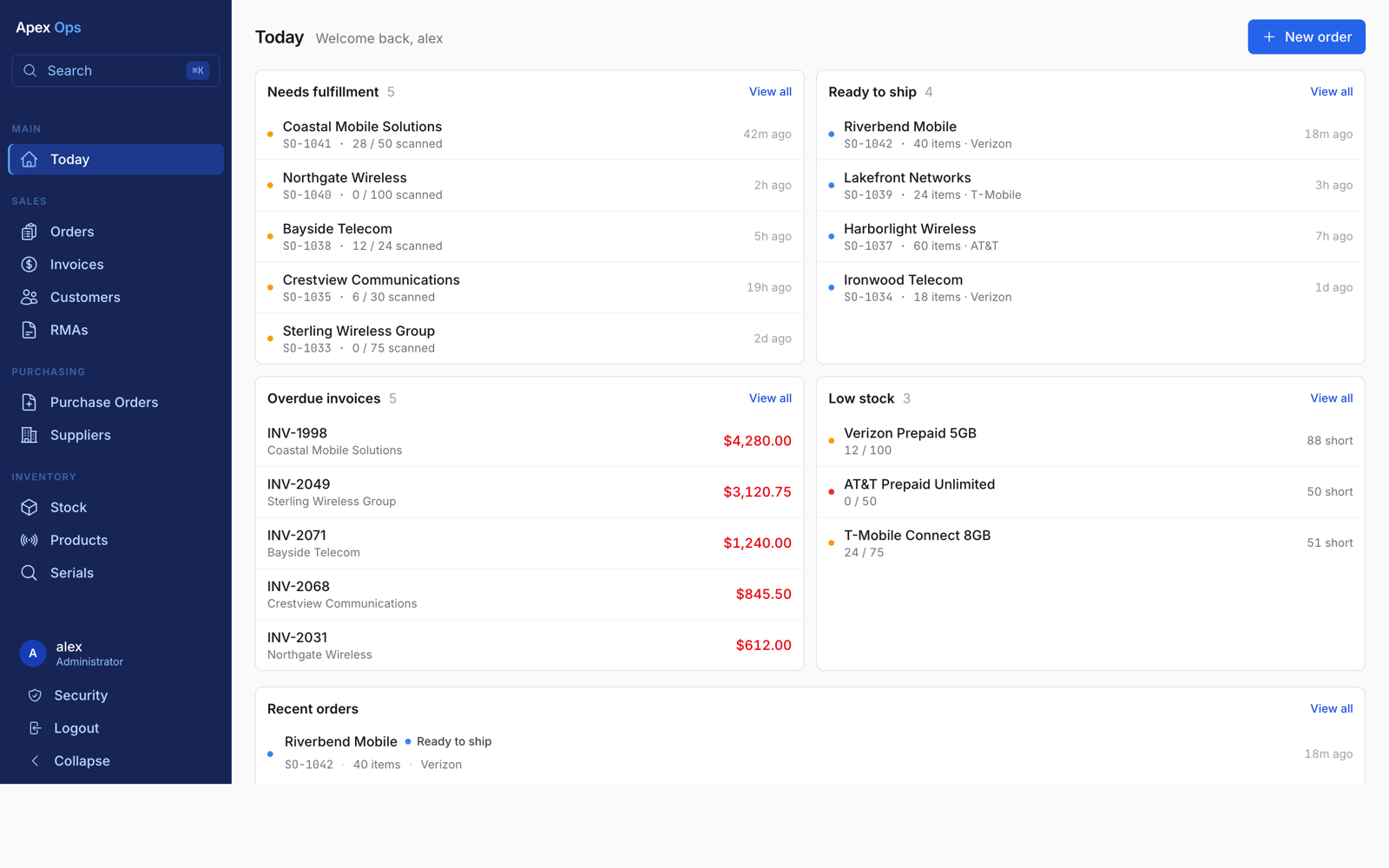Screen dimensions: 1389x868
Task: Select the Serials label
Action: tap(72, 573)
